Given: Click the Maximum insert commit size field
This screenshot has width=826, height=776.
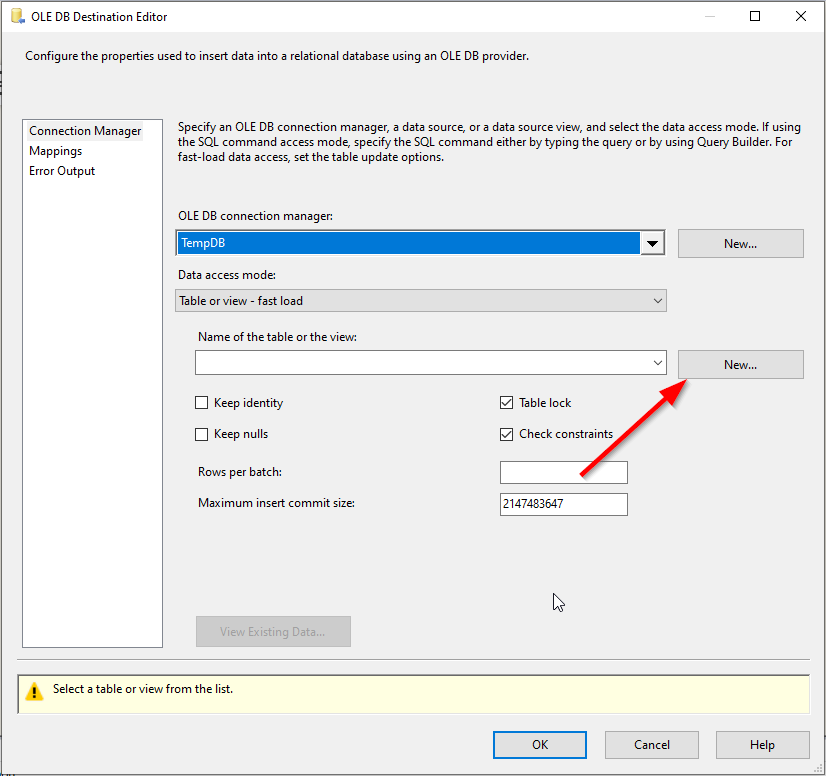Looking at the screenshot, I should click(563, 504).
